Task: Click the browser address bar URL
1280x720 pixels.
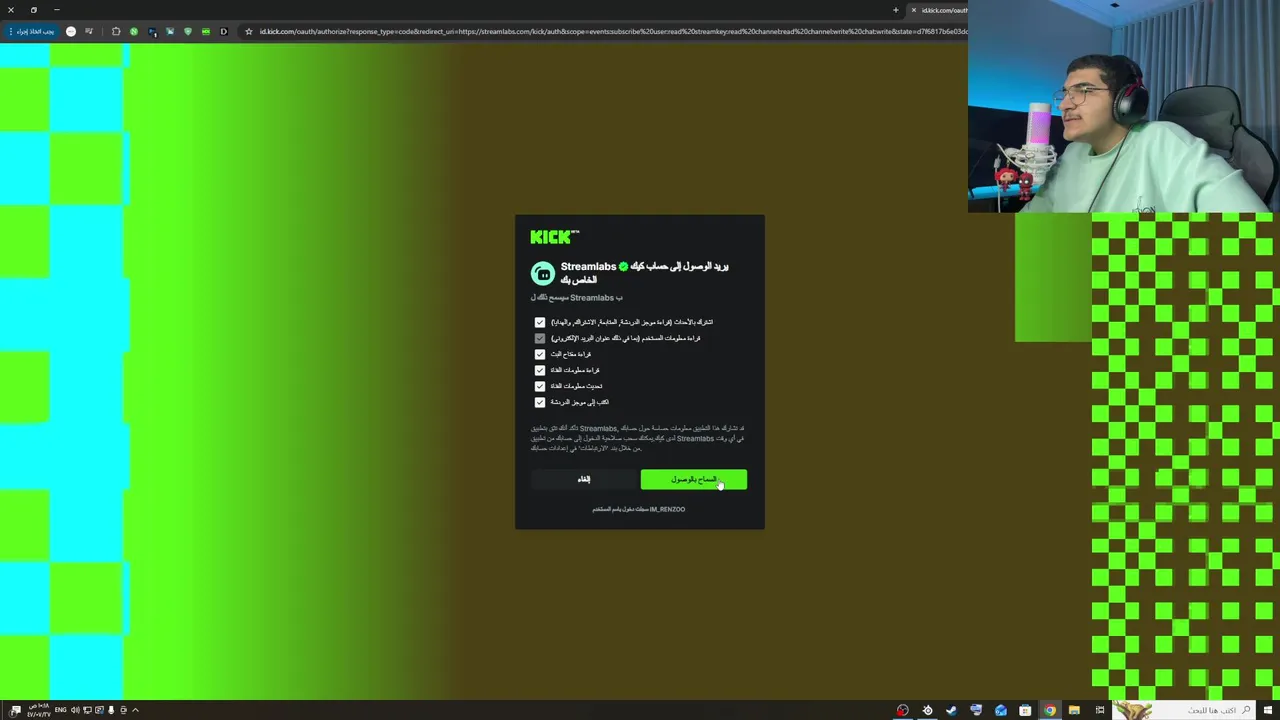Action: 612,32
